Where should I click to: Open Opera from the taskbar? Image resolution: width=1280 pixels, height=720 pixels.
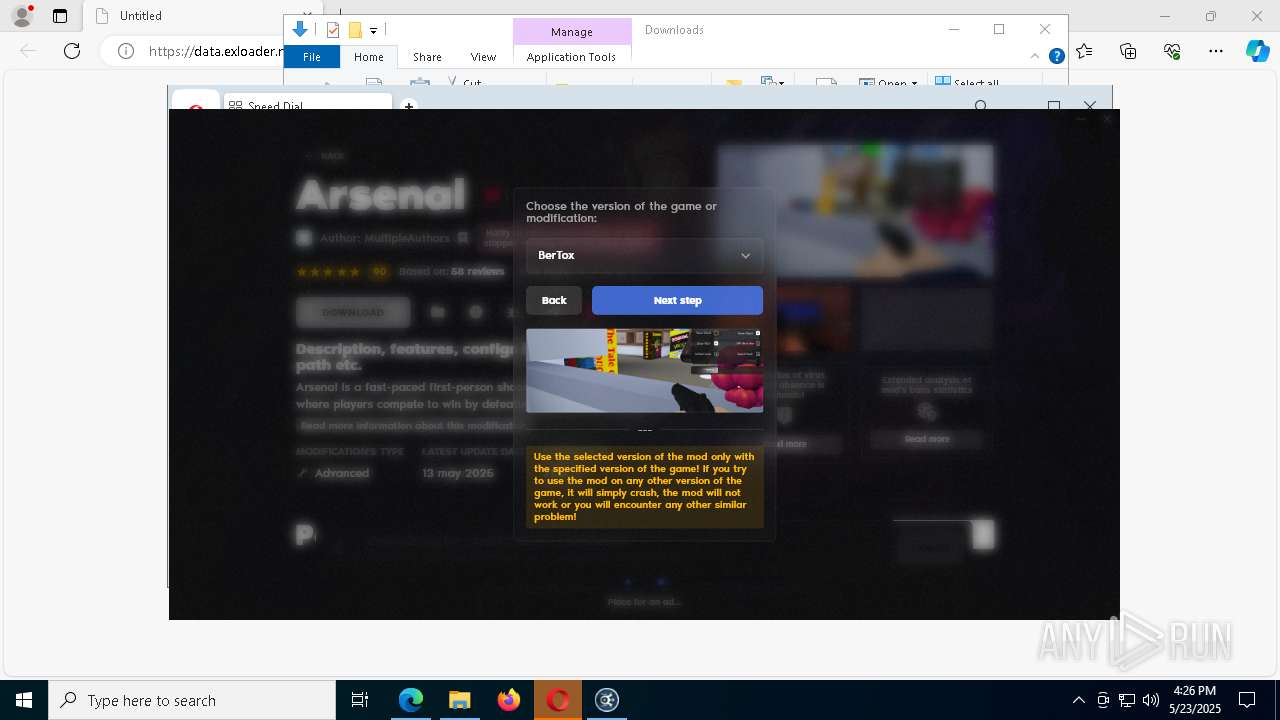pos(558,700)
